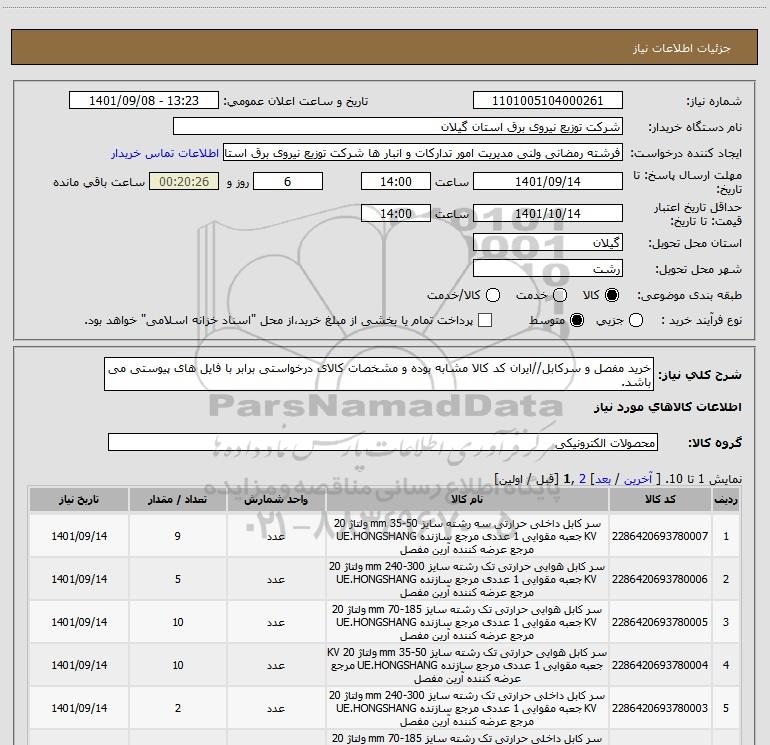Select the کالا/خدمت radio button
Image resolution: width=770 pixels, height=745 pixels.
(493, 295)
